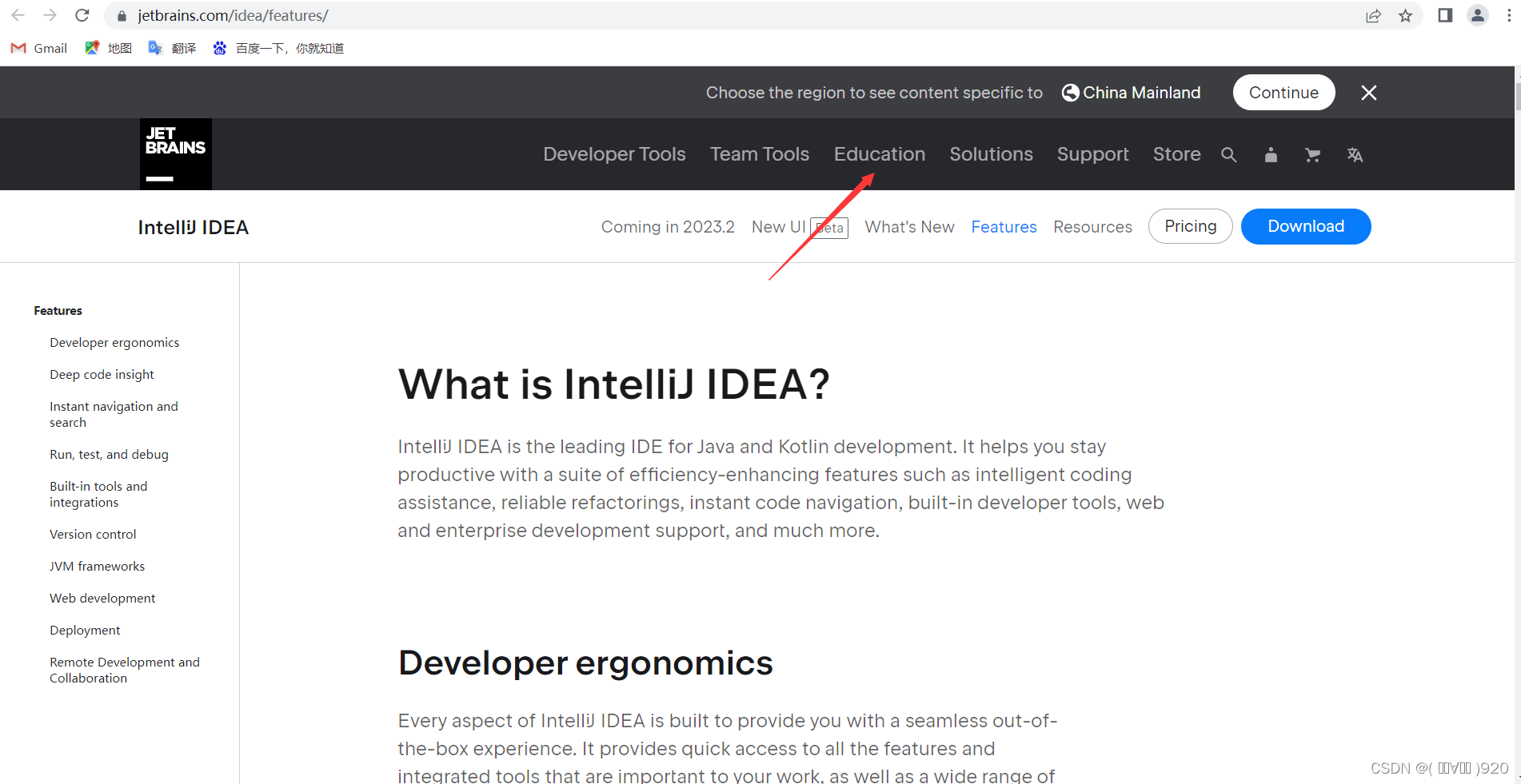The height and width of the screenshot is (784, 1521).
Task: Go to Deployment section
Action: 85,631
